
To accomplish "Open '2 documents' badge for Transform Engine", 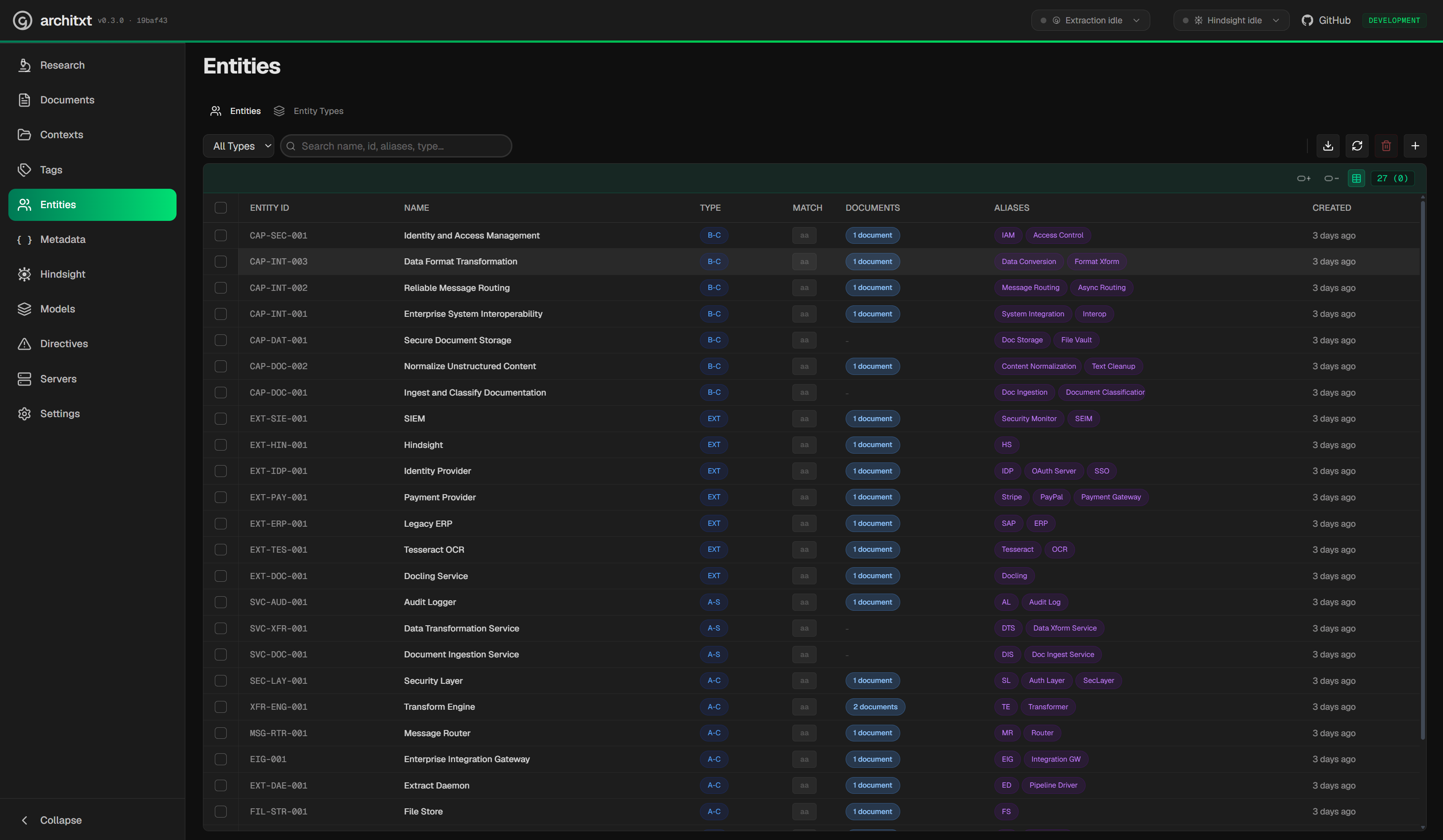I will (875, 707).
